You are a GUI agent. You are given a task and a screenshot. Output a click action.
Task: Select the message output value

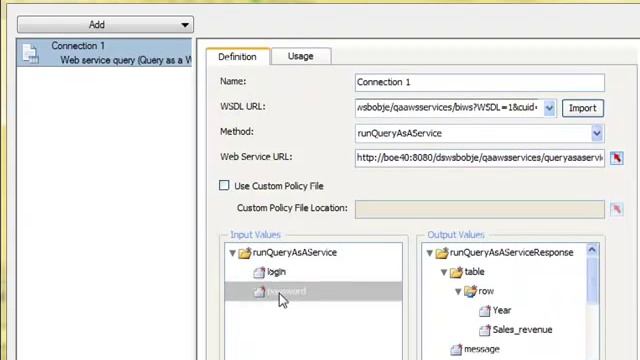coord(482,349)
